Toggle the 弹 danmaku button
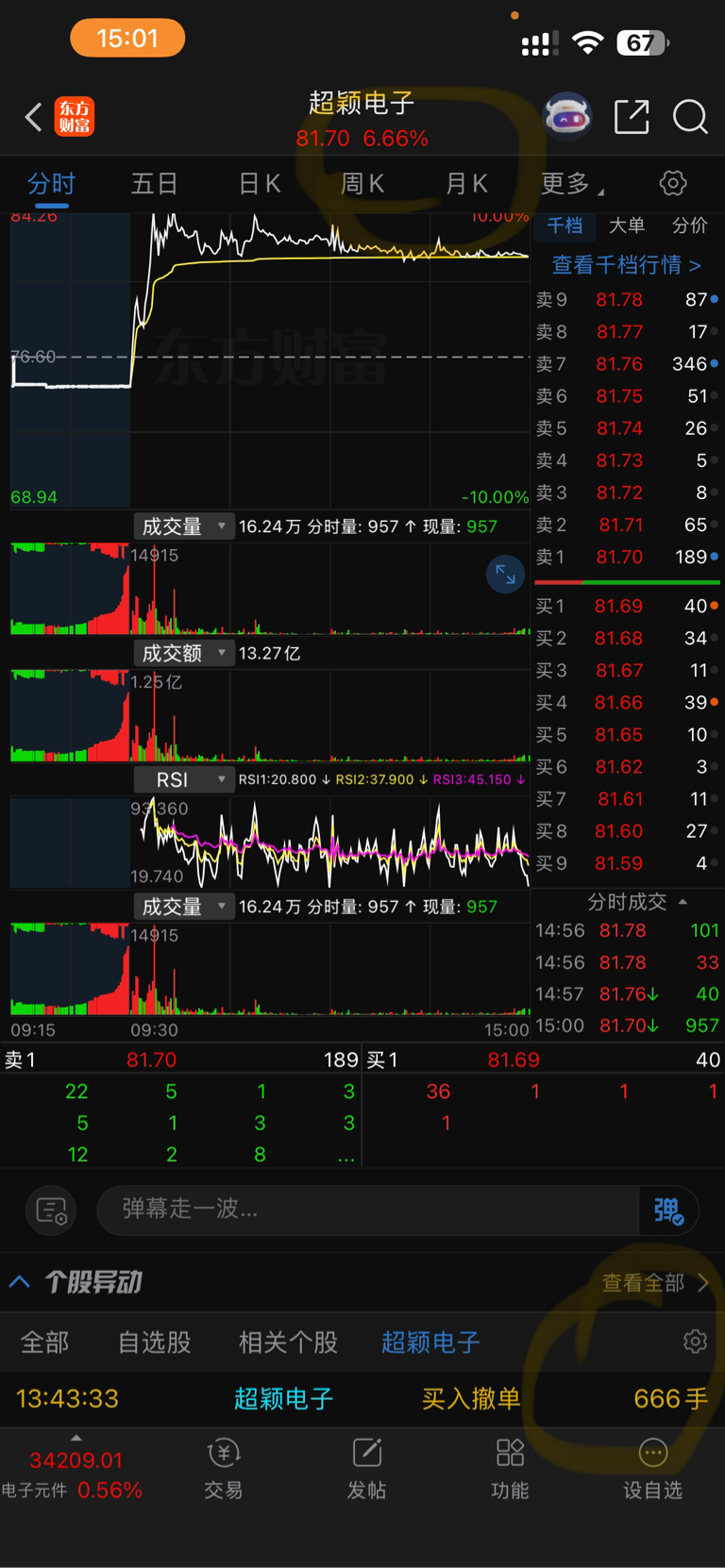Image resolution: width=725 pixels, height=1568 pixels. pos(668,1210)
